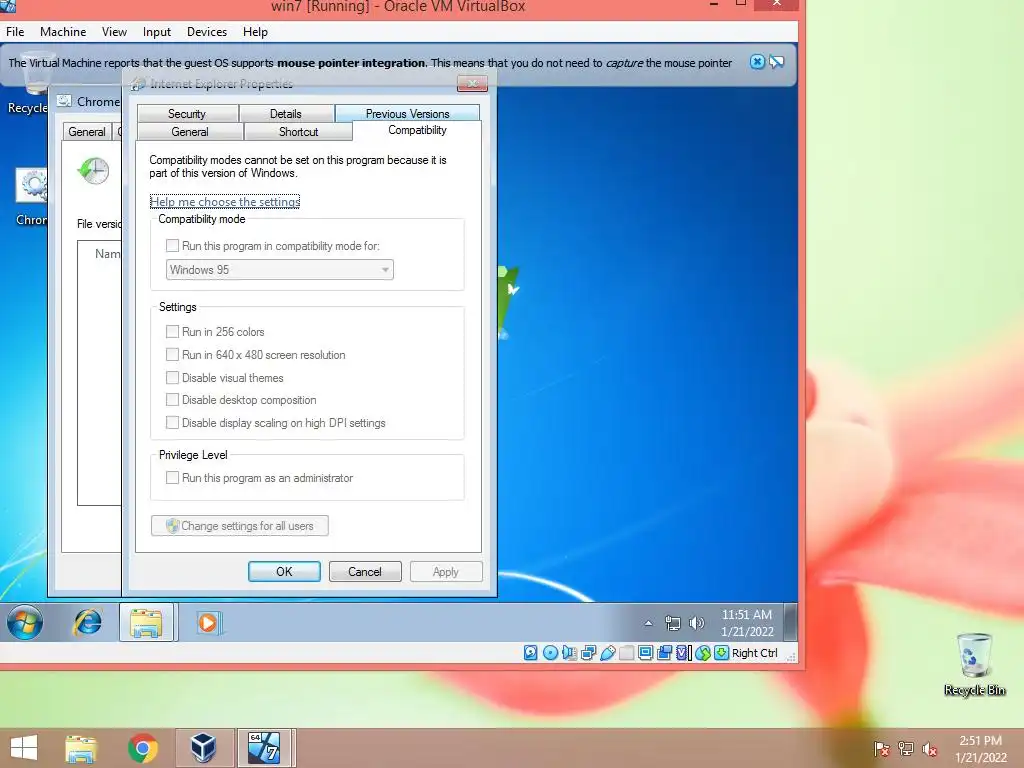Click the virtualization 'V' CPU icon in status bar
This screenshot has height=768, width=1024.
(x=683, y=652)
